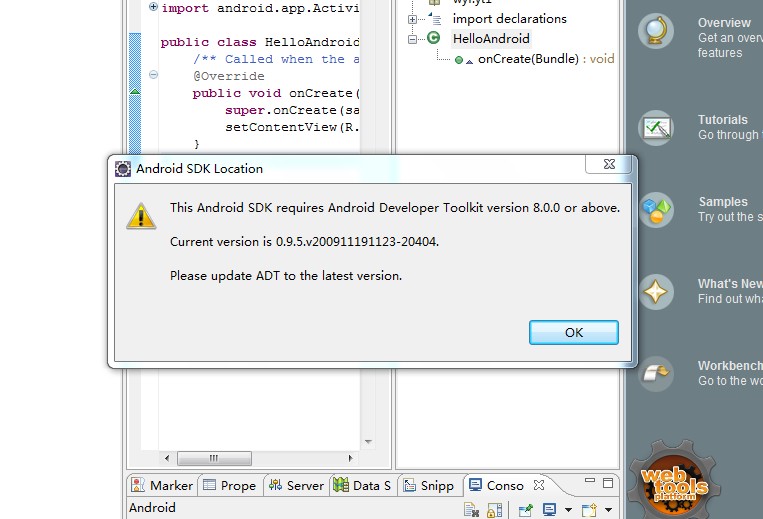Click the onCreate public method green dot icon
Viewport: 763px width, 519px height.
[x=458, y=60]
